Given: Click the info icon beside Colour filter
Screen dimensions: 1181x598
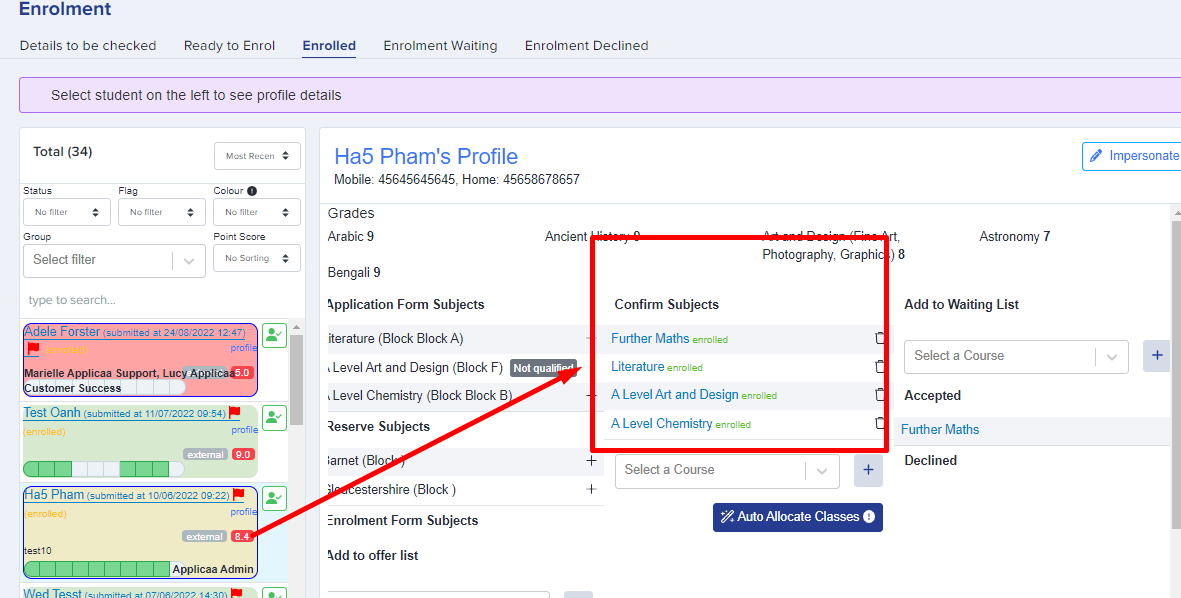Looking at the screenshot, I should [252, 191].
